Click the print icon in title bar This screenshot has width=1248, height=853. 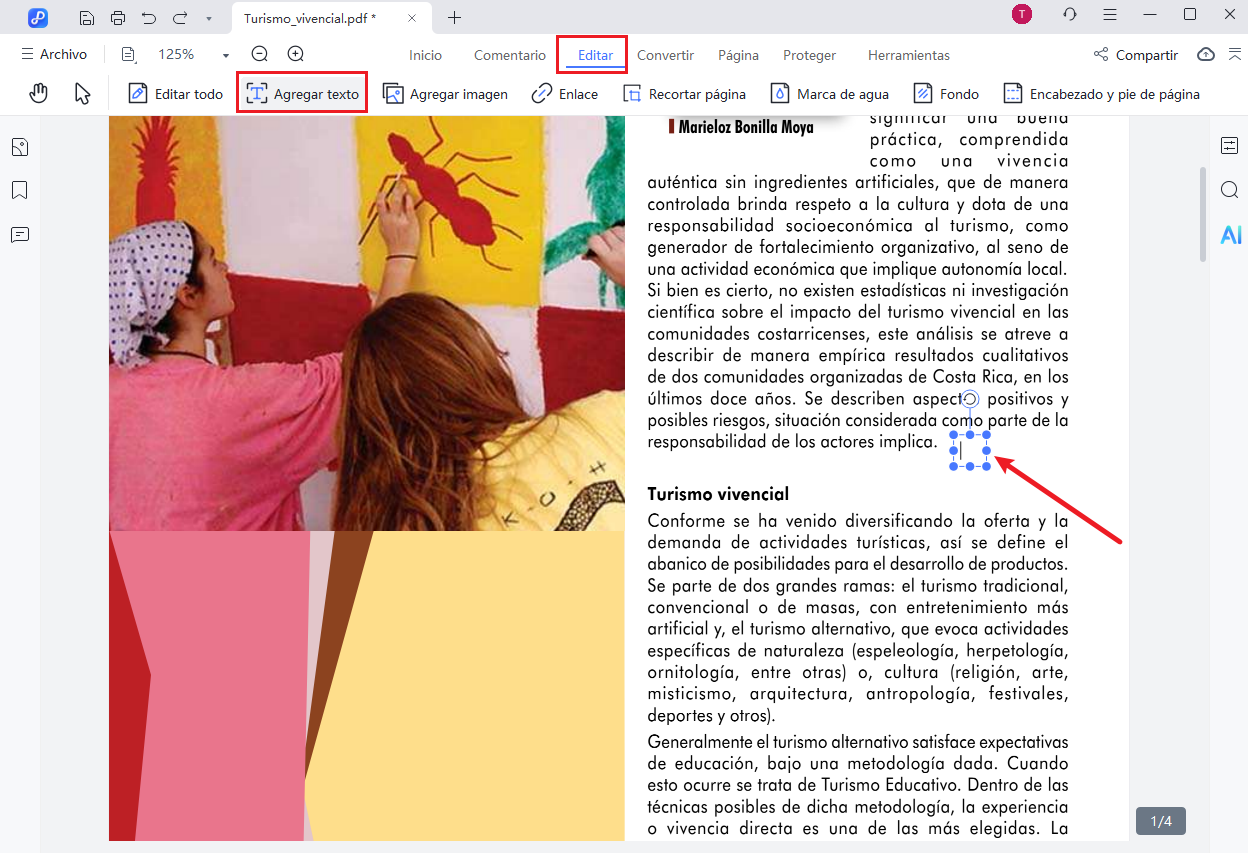pyautogui.click(x=118, y=17)
